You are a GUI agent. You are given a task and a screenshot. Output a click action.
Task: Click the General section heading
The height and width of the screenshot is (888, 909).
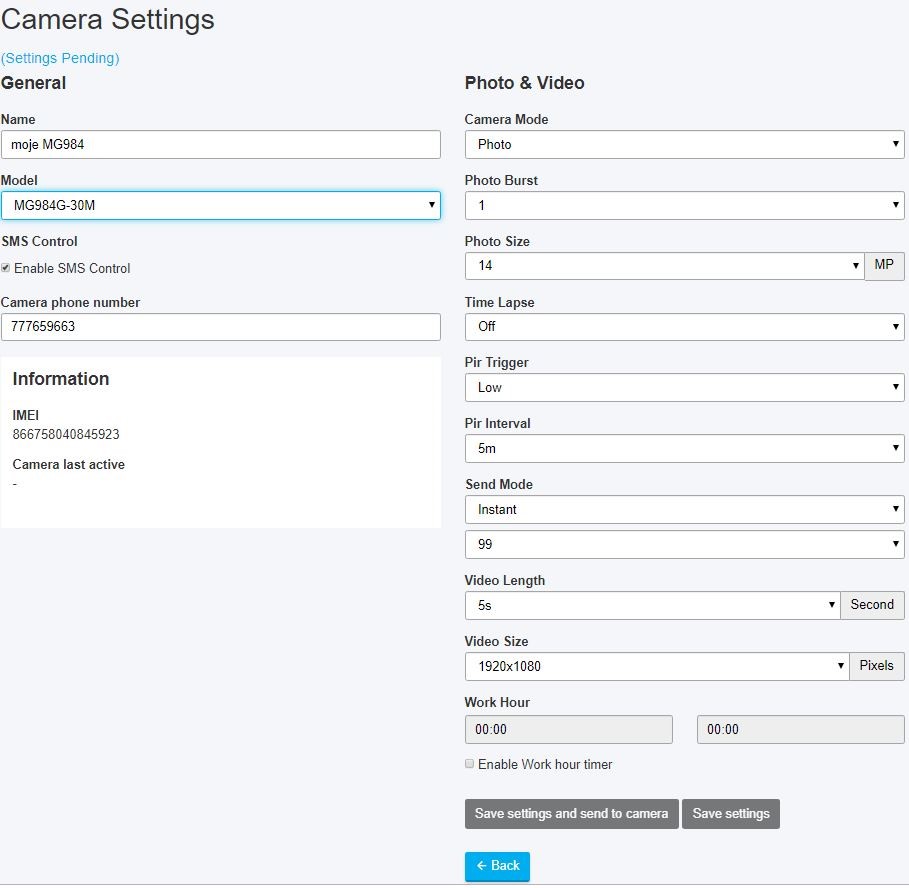(34, 83)
